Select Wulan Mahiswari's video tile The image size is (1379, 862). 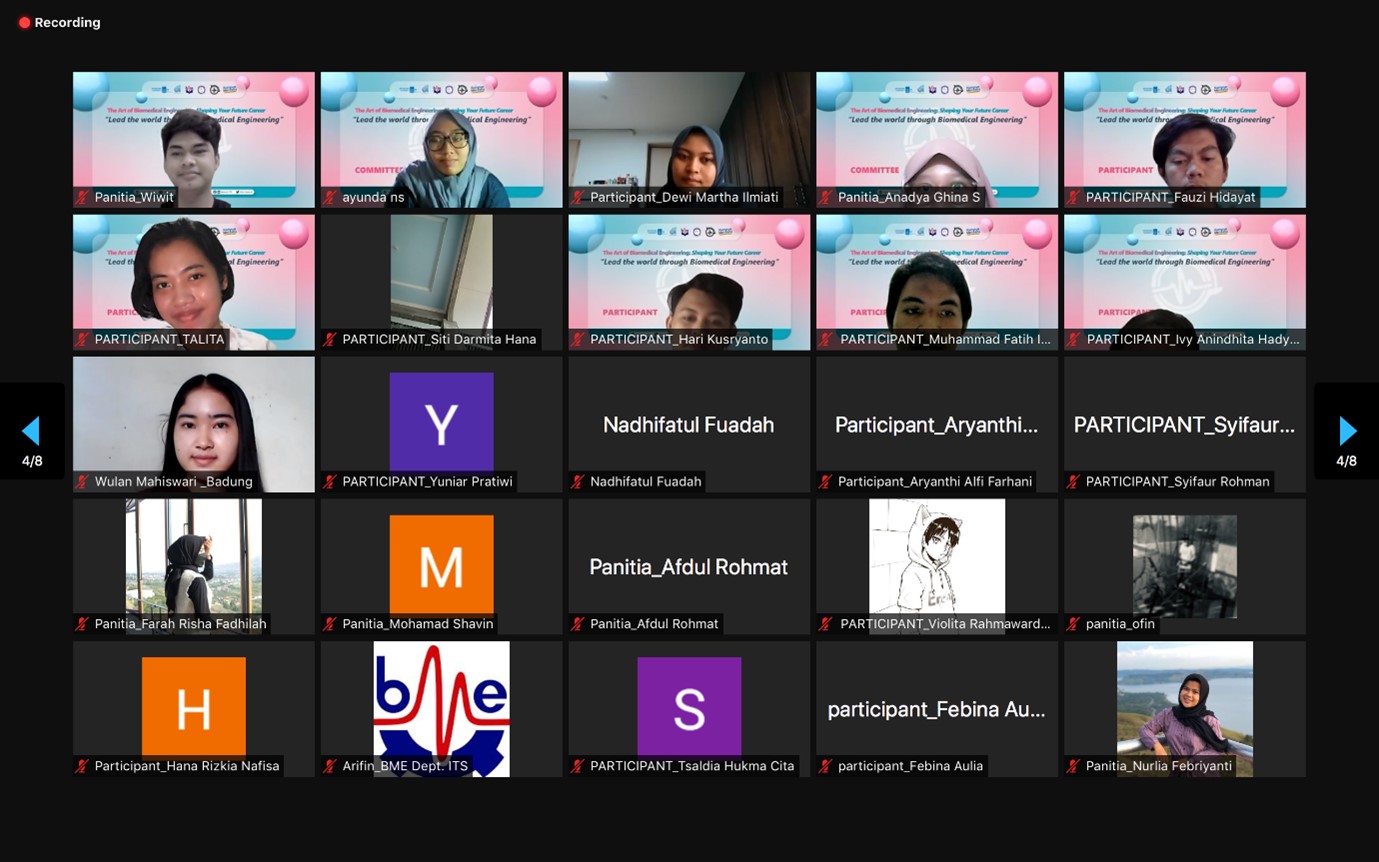pos(194,420)
